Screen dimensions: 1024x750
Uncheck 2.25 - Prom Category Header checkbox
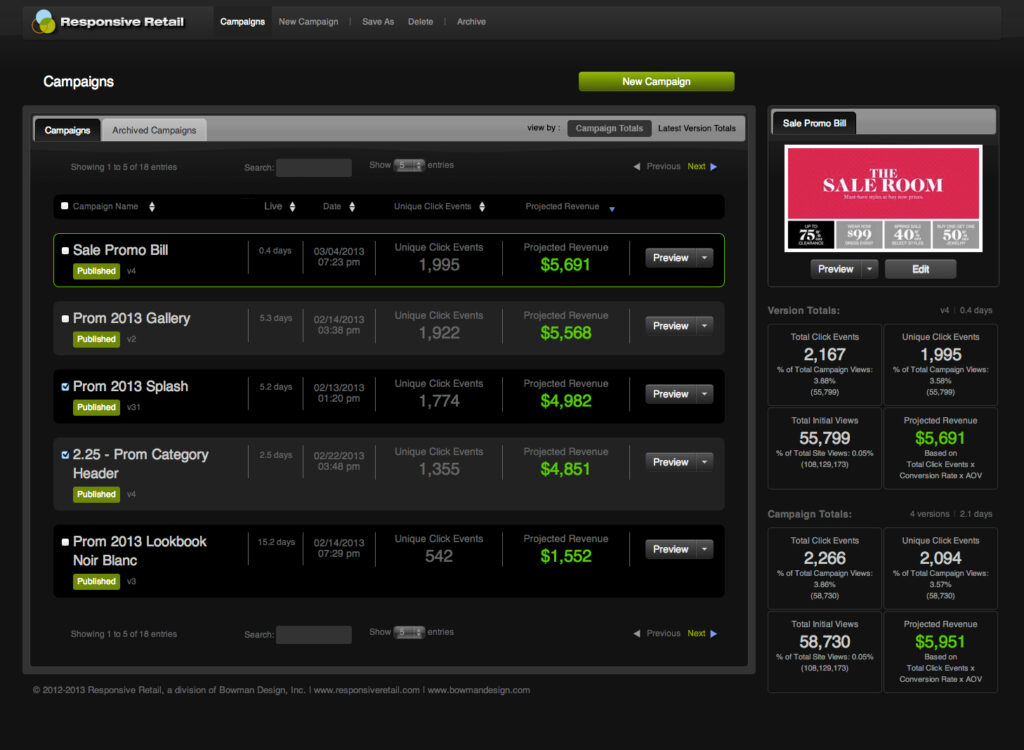point(65,455)
